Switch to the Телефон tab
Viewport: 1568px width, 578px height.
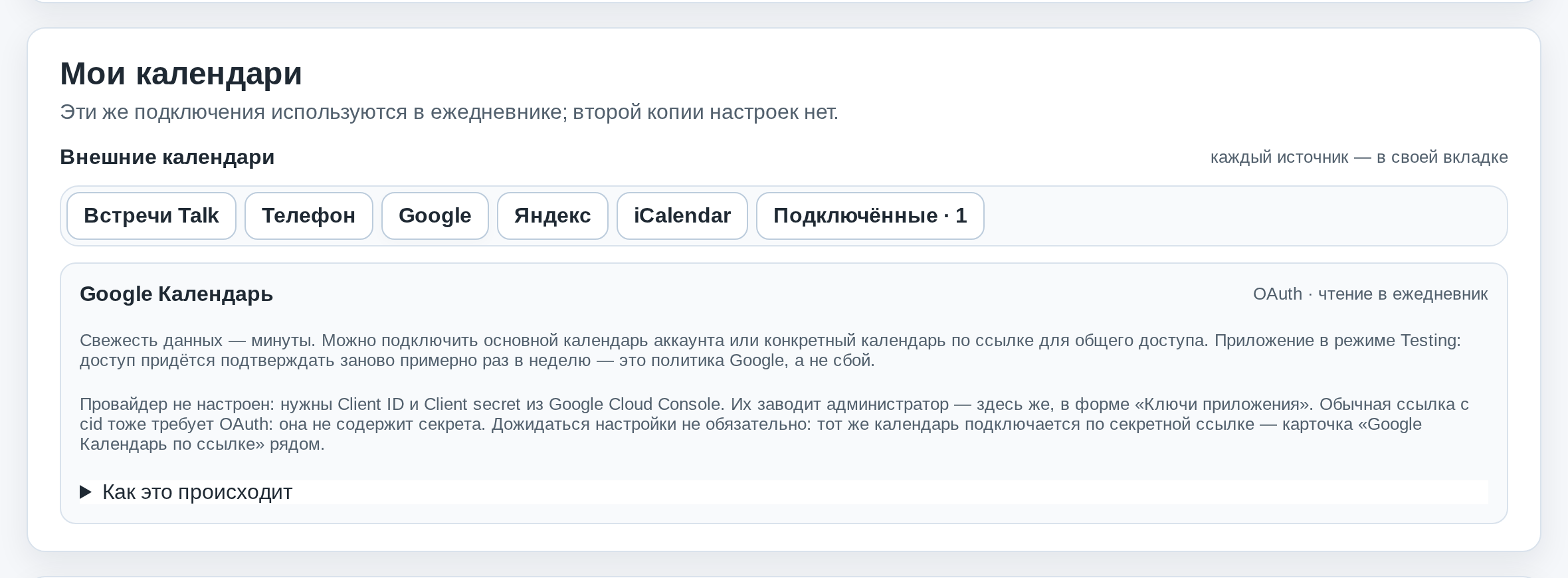pyautogui.click(x=309, y=216)
